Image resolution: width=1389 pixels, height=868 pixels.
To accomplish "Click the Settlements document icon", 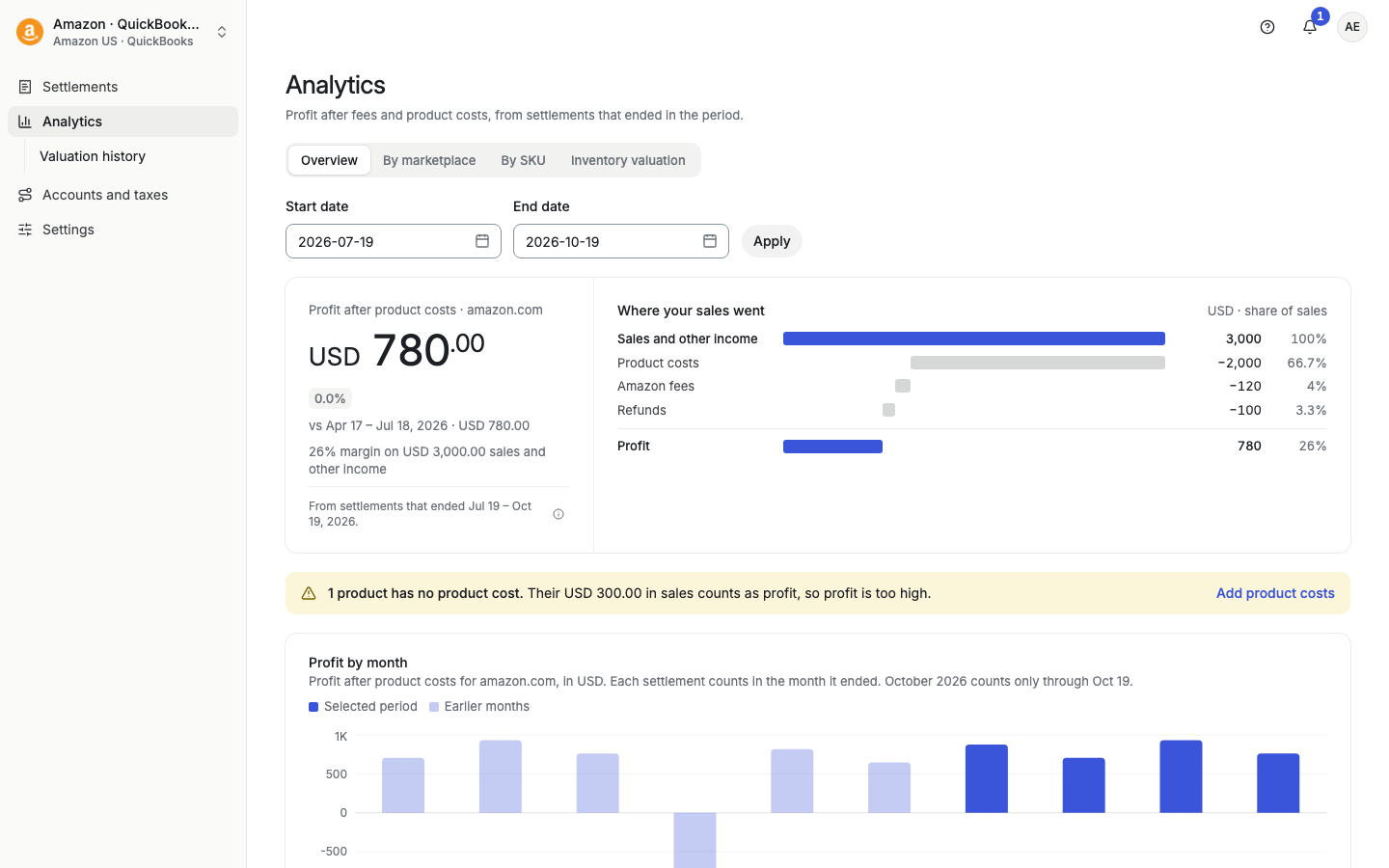I will point(25,87).
